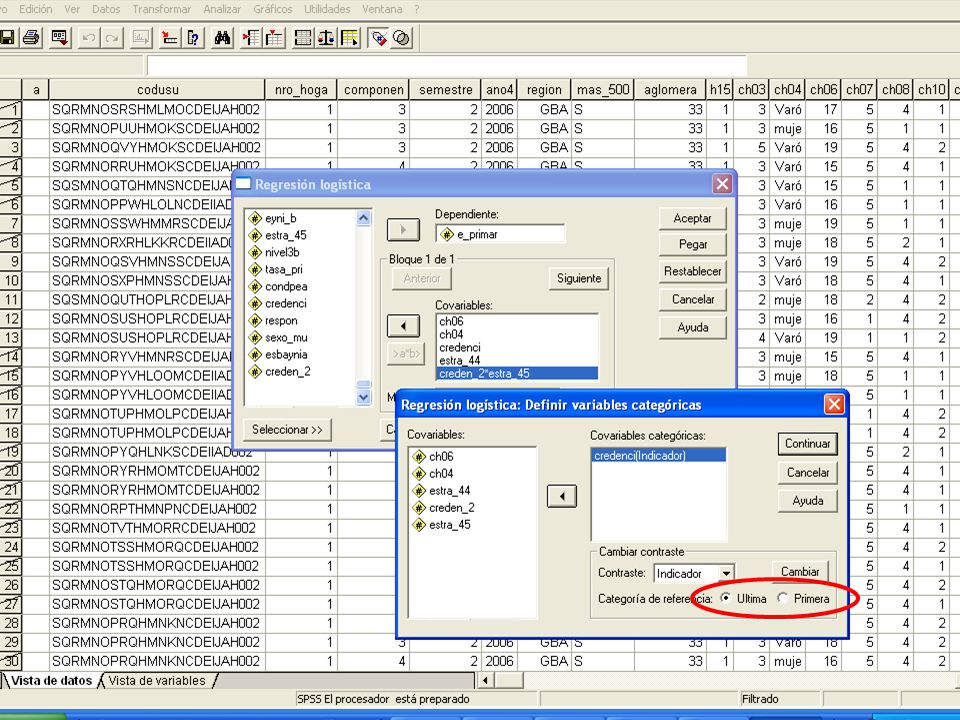Click the codusu column header

click(x=157, y=89)
